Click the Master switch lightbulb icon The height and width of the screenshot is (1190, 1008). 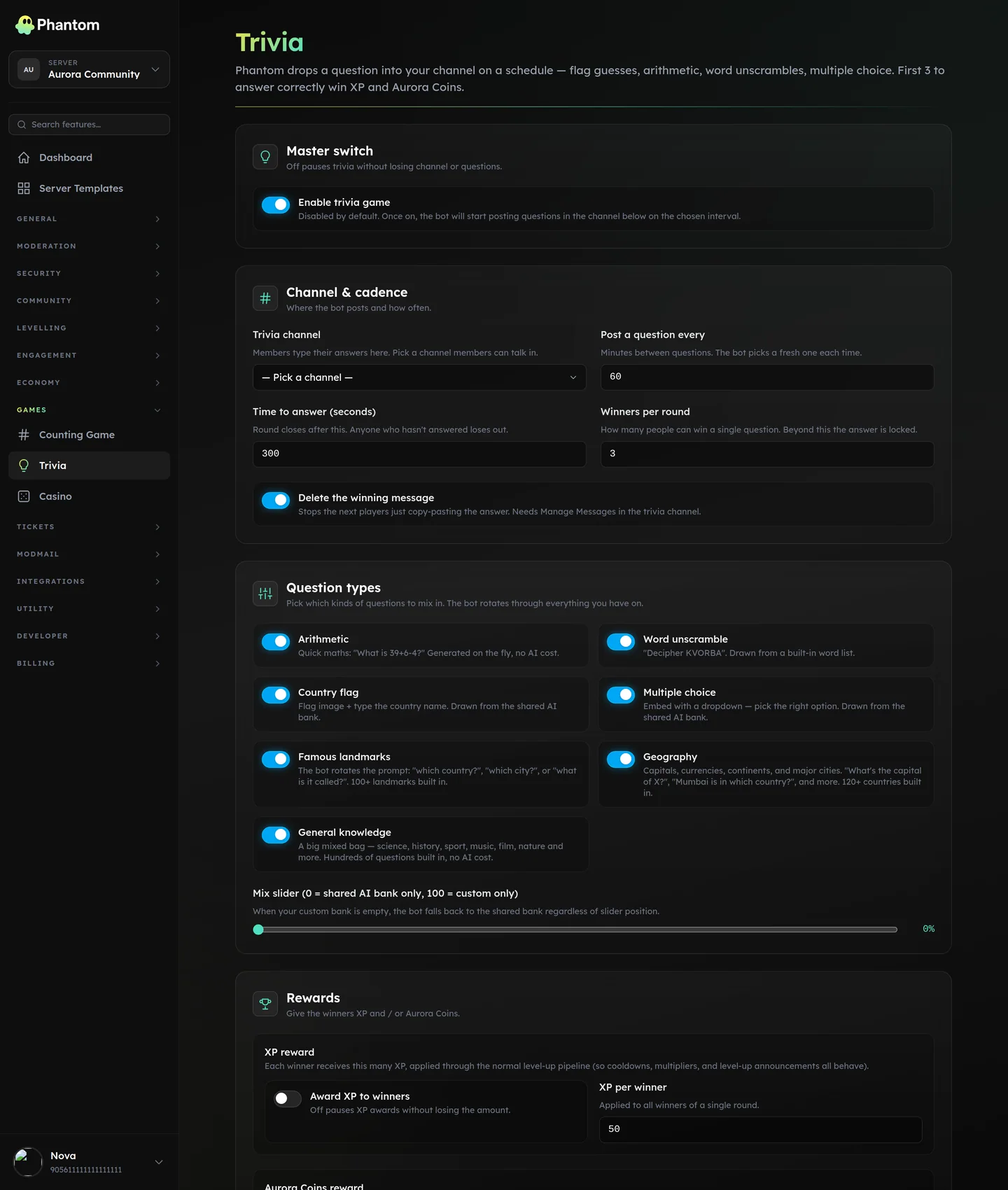(x=265, y=157)
